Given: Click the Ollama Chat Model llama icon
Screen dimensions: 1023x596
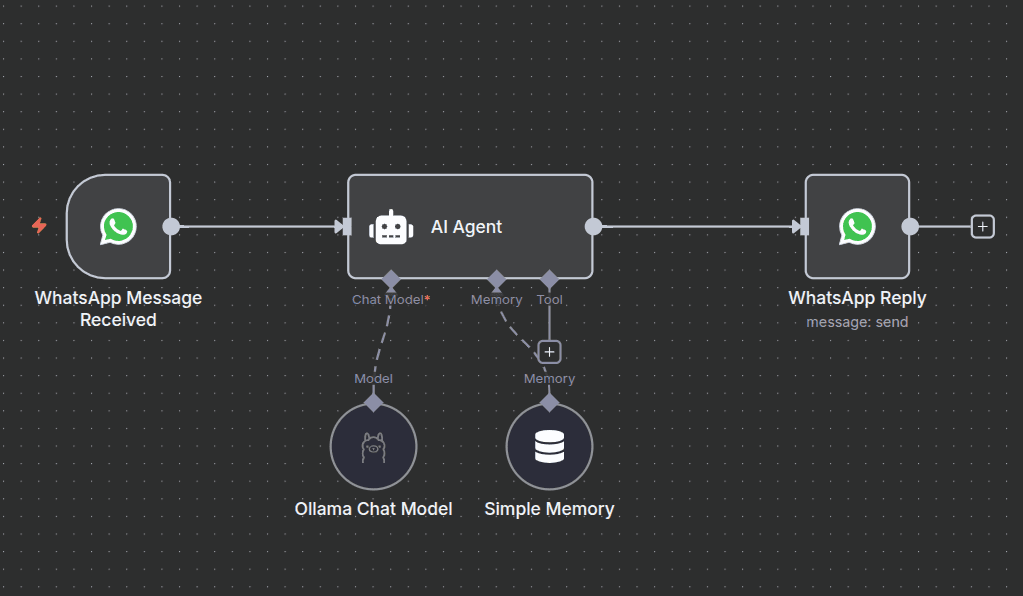Looking at the screenshot, I should click(373, 447).
